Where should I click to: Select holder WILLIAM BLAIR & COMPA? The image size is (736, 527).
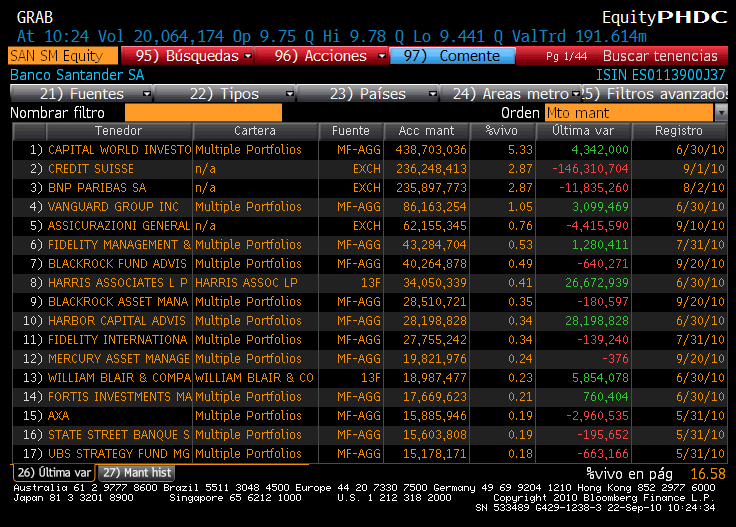(x=120, y=378)
